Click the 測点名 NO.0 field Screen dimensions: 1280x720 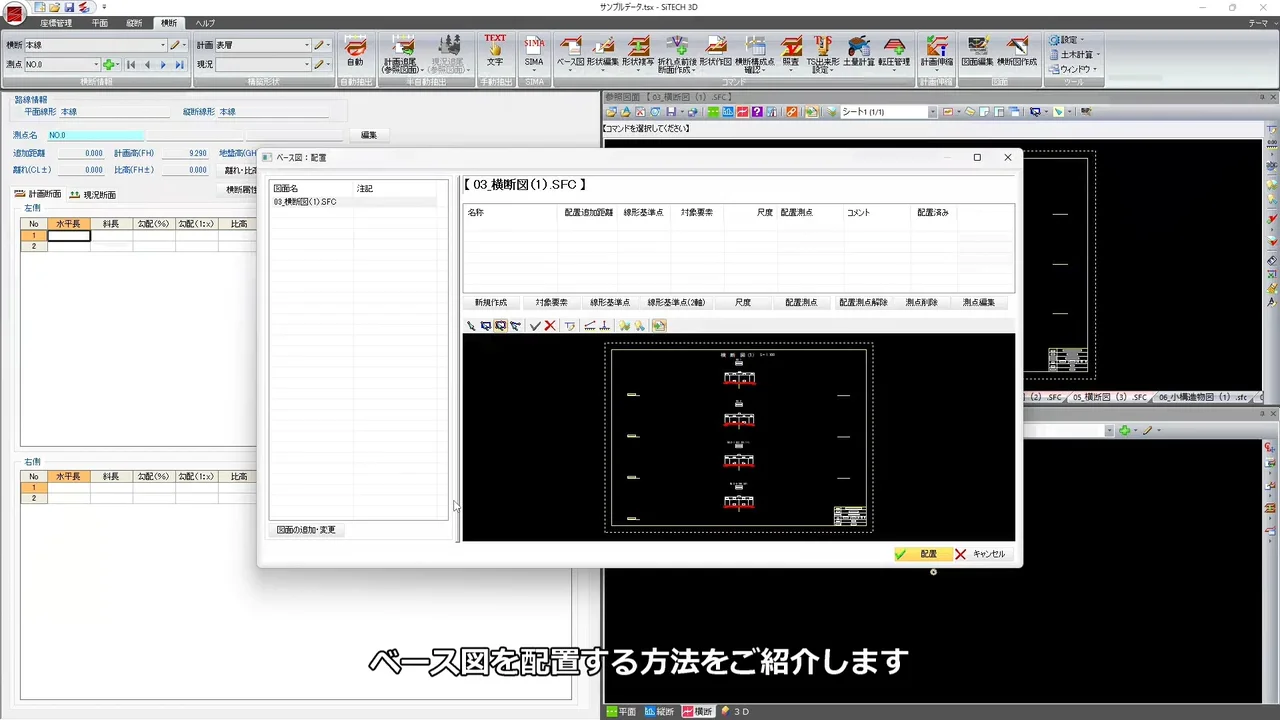pyautogui.click(x=96, y=135)
